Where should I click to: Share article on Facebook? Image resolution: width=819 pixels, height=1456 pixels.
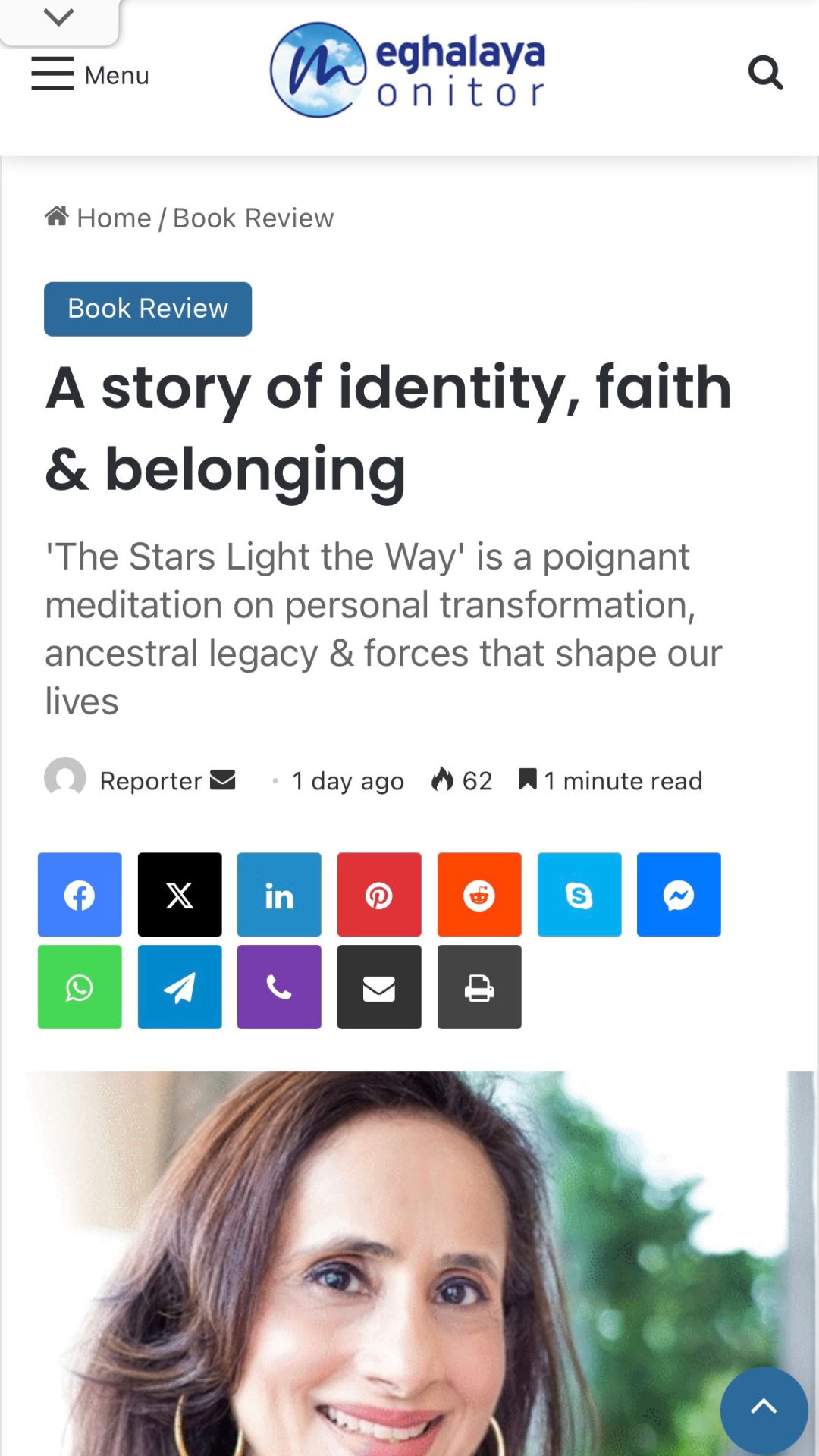(x=80, y=895)
